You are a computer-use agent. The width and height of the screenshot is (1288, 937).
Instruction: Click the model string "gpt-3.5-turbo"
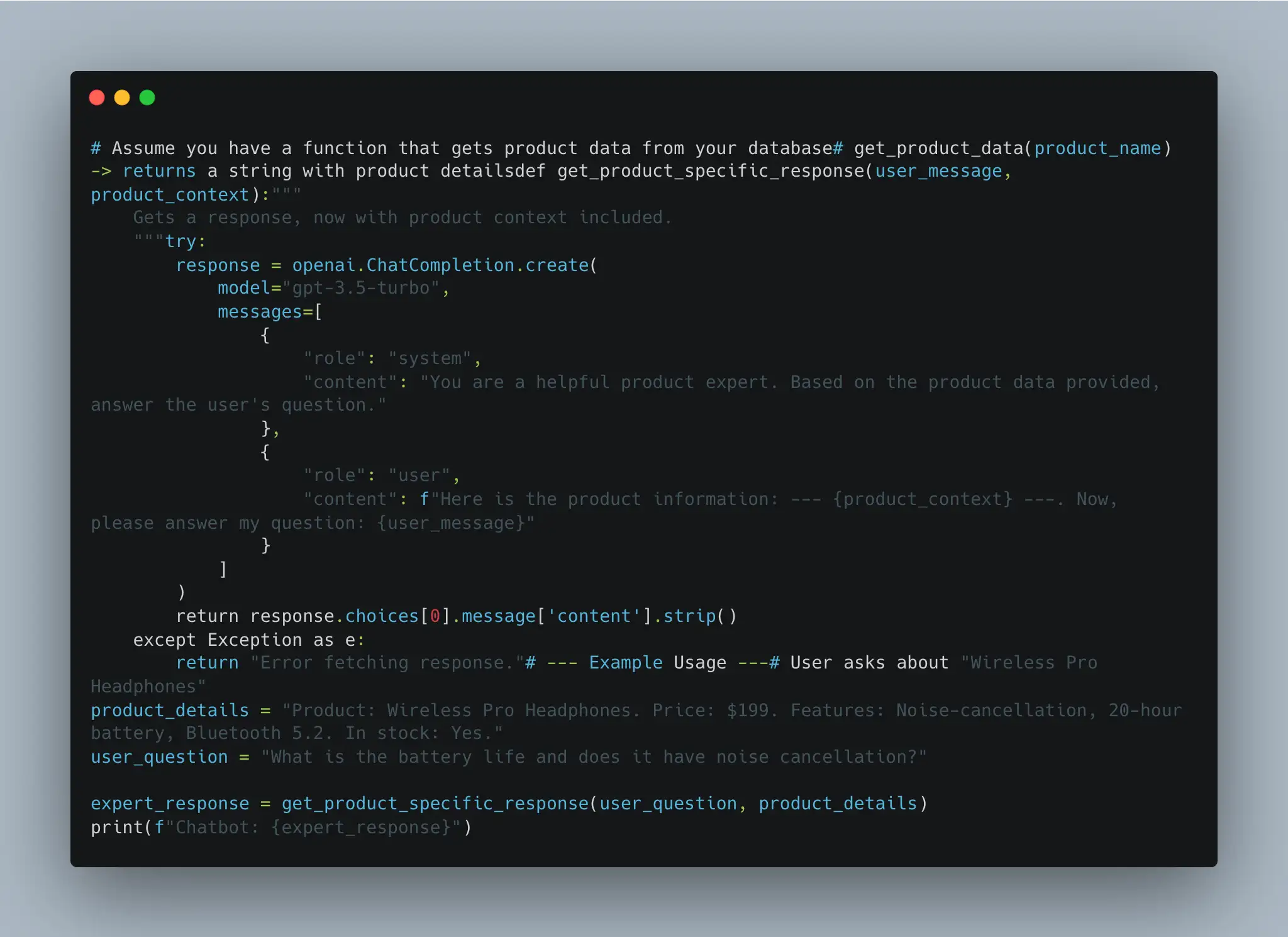click(x=361, y=288)
